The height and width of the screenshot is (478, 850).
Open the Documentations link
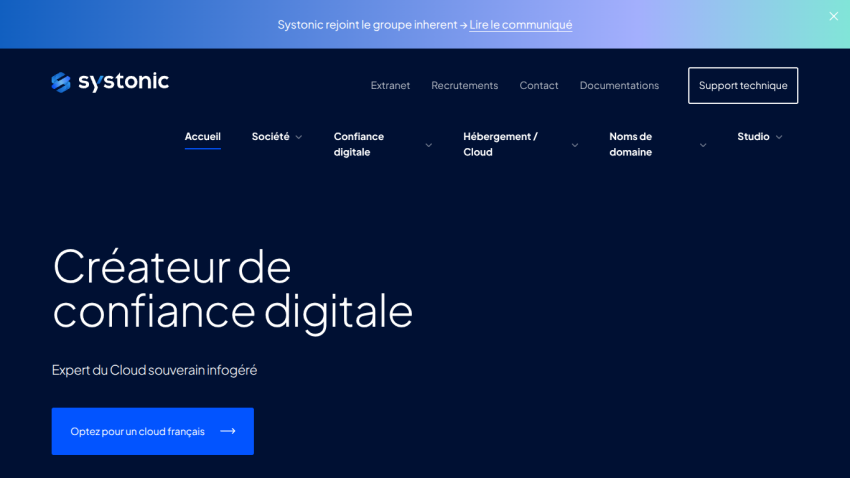[619, 86]
